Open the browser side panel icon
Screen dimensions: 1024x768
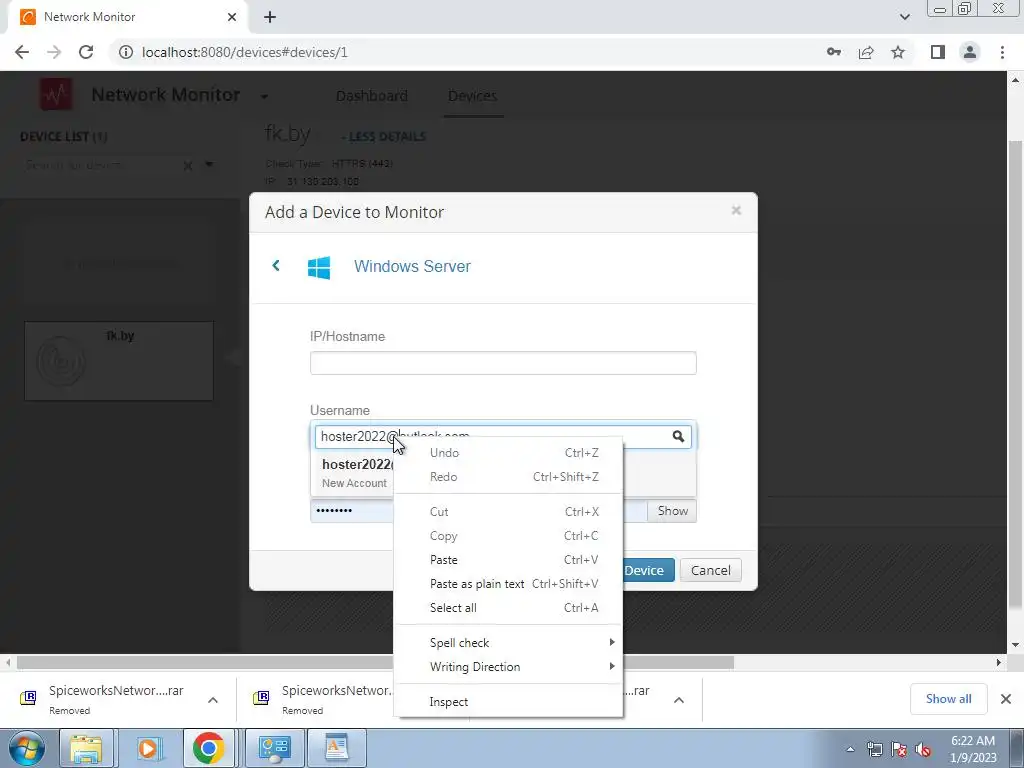[x=938, y=52]
